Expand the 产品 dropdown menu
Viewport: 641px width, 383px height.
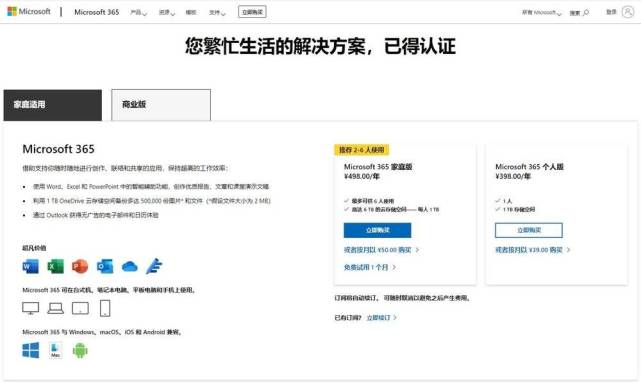[138, 12]
